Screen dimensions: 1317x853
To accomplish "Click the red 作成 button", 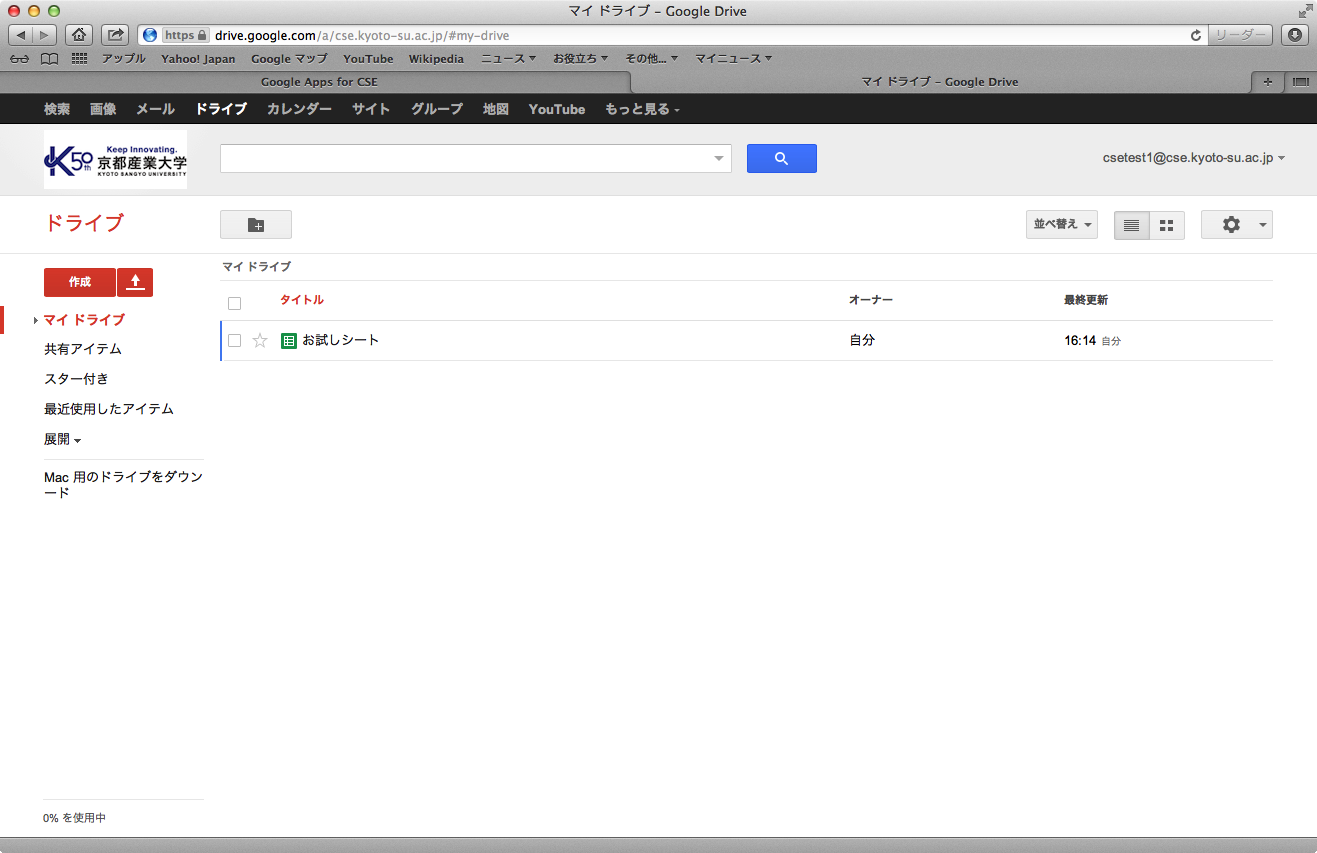I will click(x=80, y=282).
